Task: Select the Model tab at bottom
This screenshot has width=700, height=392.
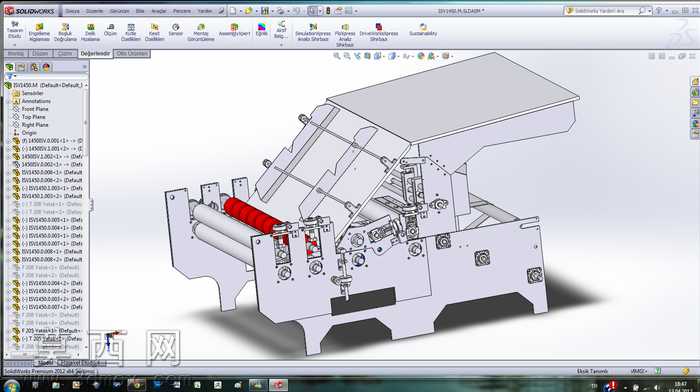Action: coord(45,363)
